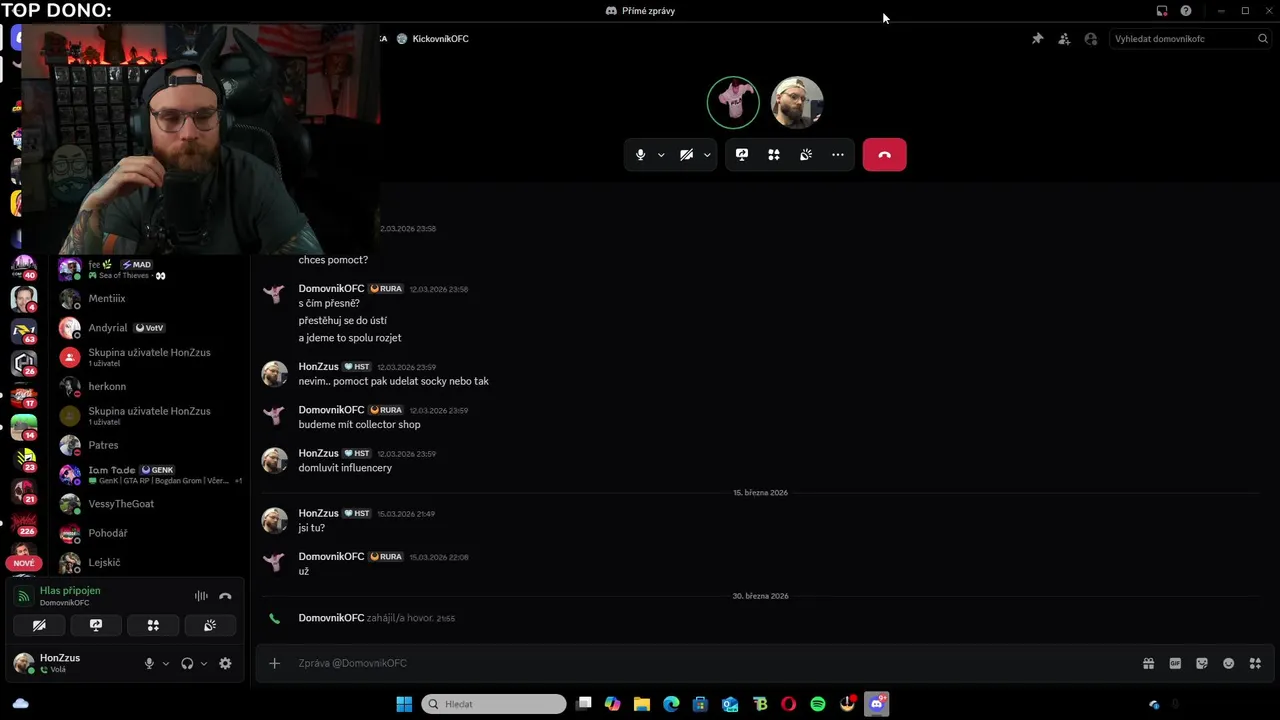Turn on camera from voice panel

click(39, 625)
